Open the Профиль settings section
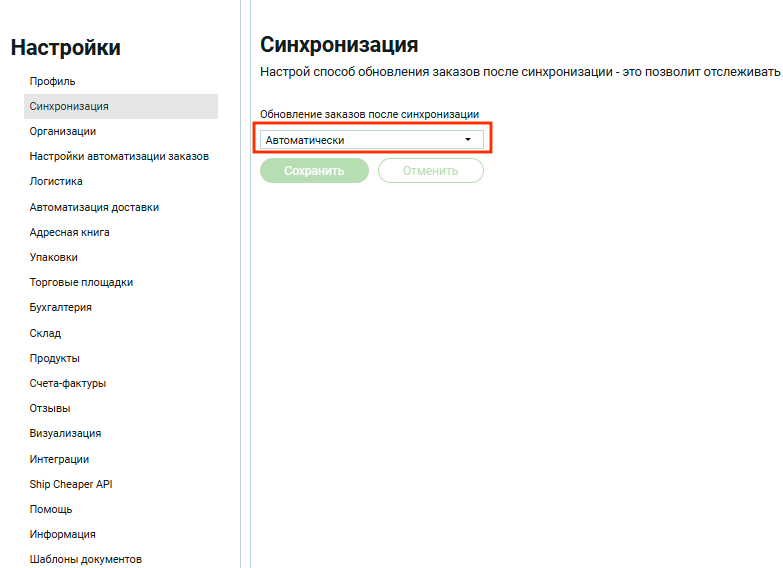Screen dimensions: 783x568 [x=52, y=81]
